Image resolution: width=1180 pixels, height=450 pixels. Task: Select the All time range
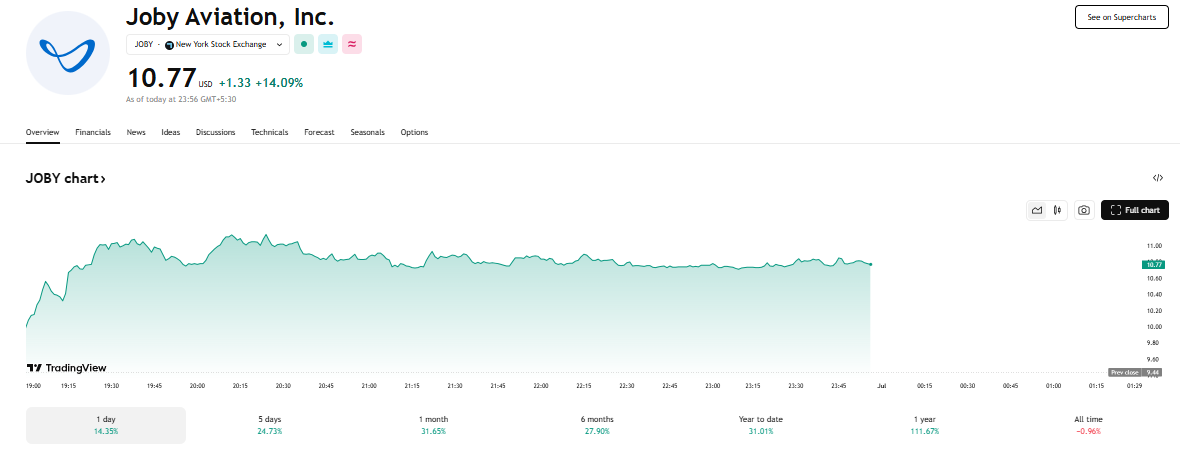point(1088,425)
